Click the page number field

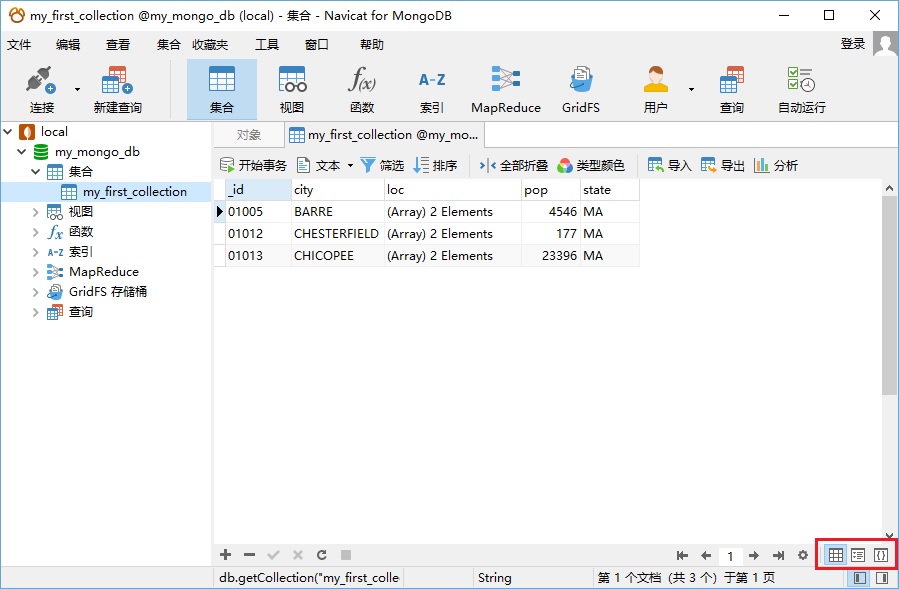tap(730, 556)
